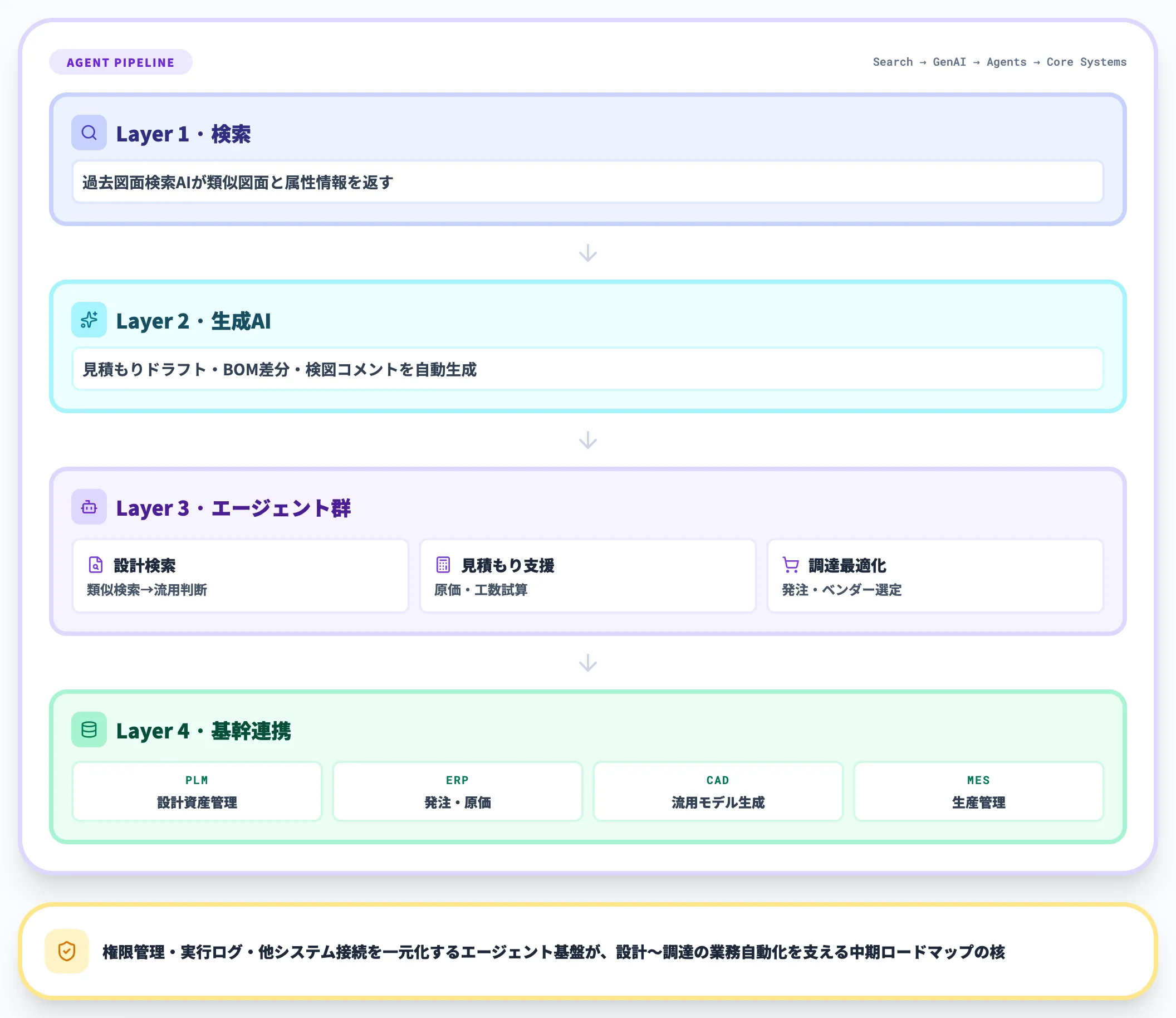Enable the MES 生産管理 integration card
The height and width of the screenshot is (1018, 1176).
pos(978,791)
